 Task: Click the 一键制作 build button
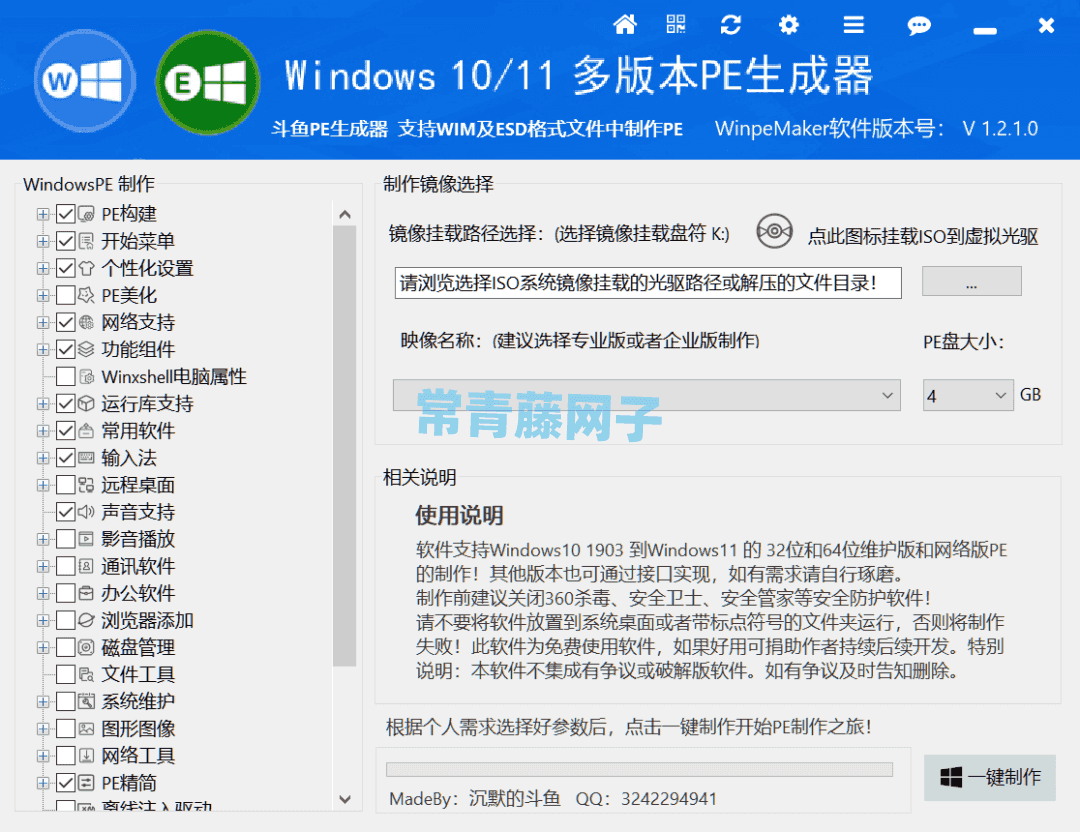point(990,778)
